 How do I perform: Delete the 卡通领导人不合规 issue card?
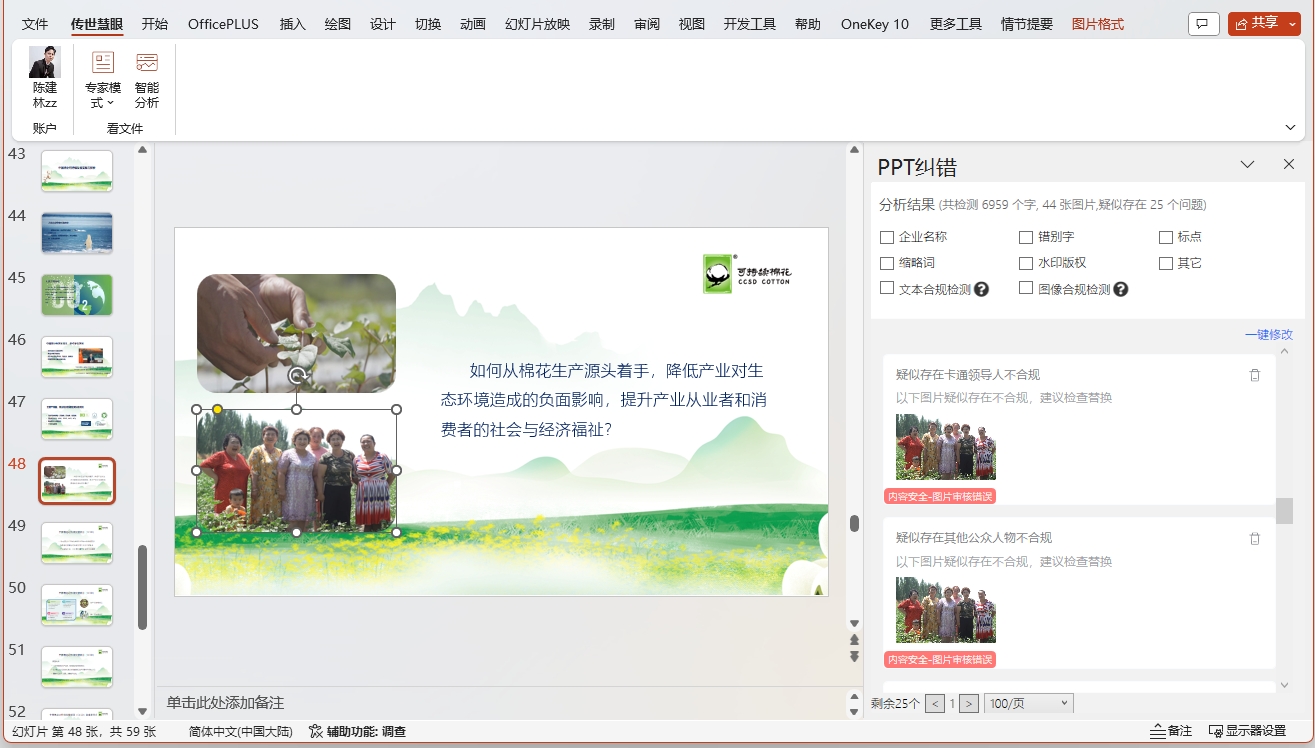(1255, 375)
